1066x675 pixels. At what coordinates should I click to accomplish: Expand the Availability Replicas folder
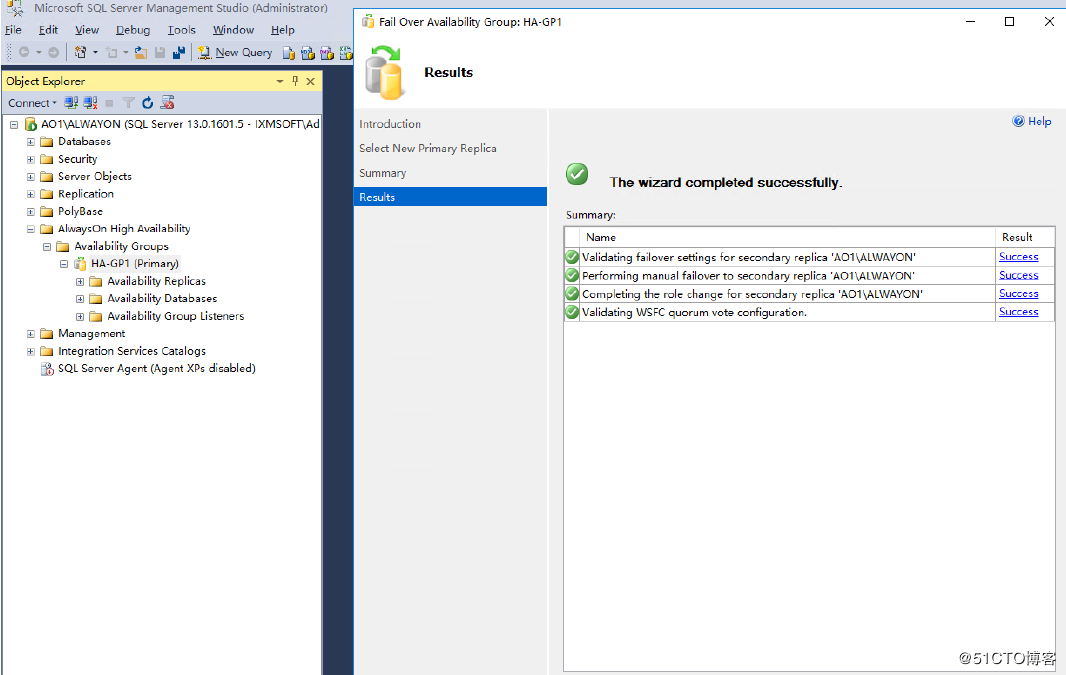80,281
